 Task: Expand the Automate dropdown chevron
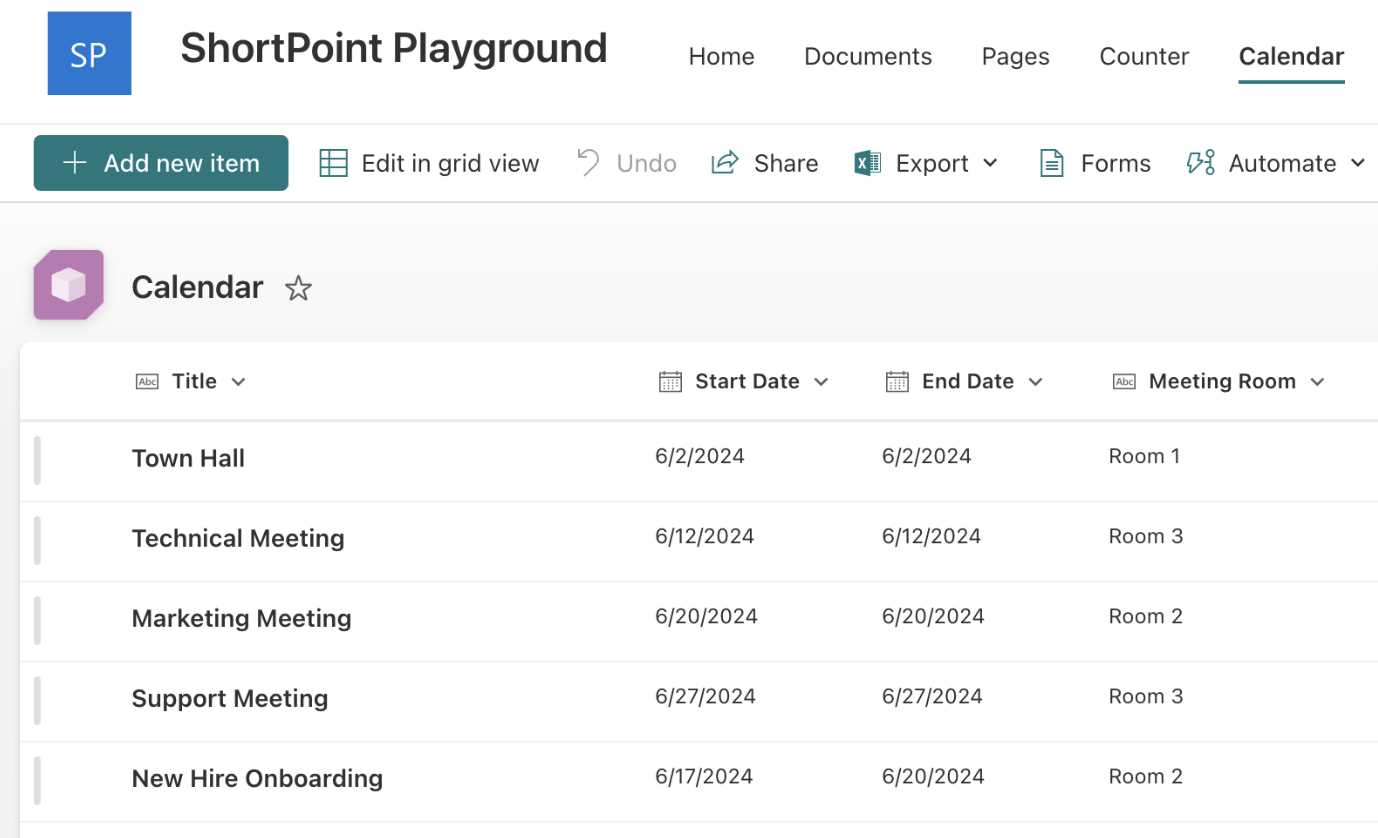[x=1357, y=163]
